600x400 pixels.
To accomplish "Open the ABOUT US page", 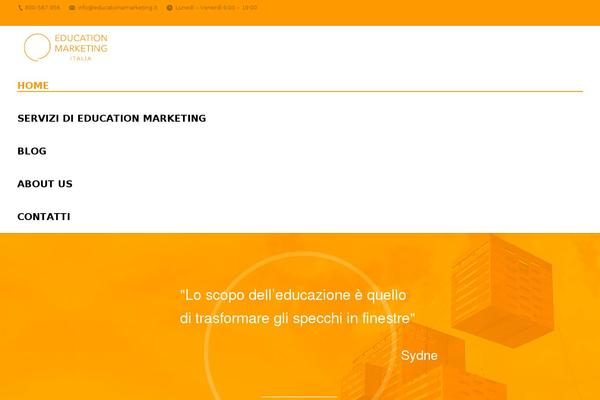I will tap(45, 184).
